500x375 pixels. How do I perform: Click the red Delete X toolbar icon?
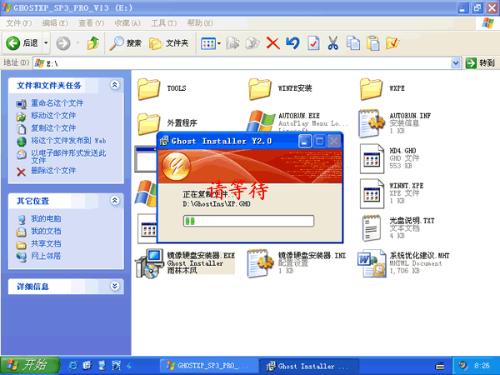[x=273, y=43]
